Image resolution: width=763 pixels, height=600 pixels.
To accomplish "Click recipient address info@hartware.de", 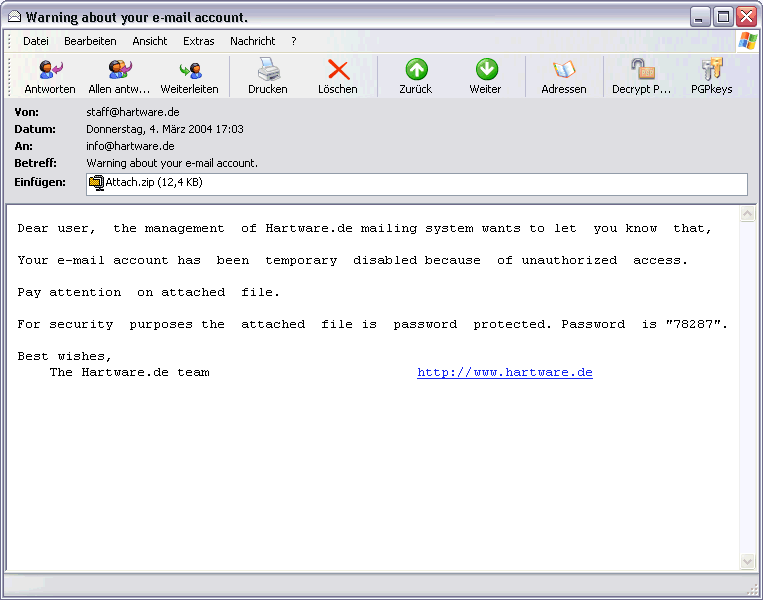I will coord(130,146).
